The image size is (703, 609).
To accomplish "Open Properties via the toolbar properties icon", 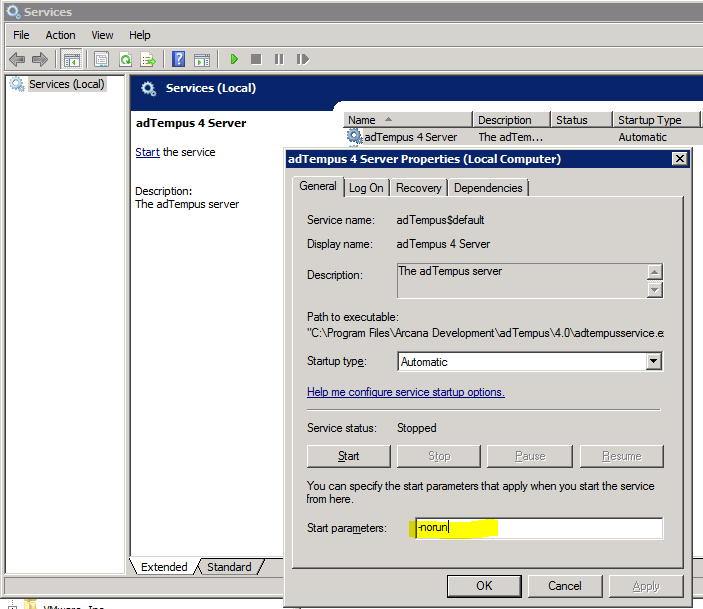I will coord(102,59).
